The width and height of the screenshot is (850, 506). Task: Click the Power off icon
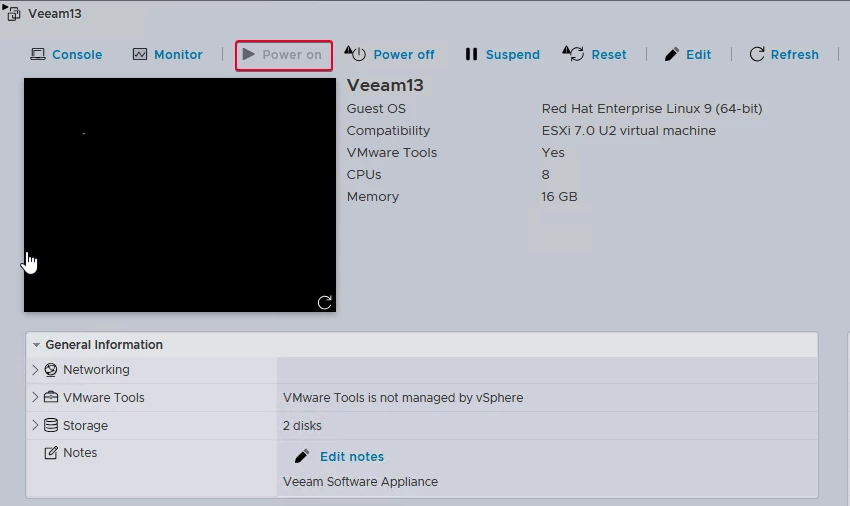355,54
